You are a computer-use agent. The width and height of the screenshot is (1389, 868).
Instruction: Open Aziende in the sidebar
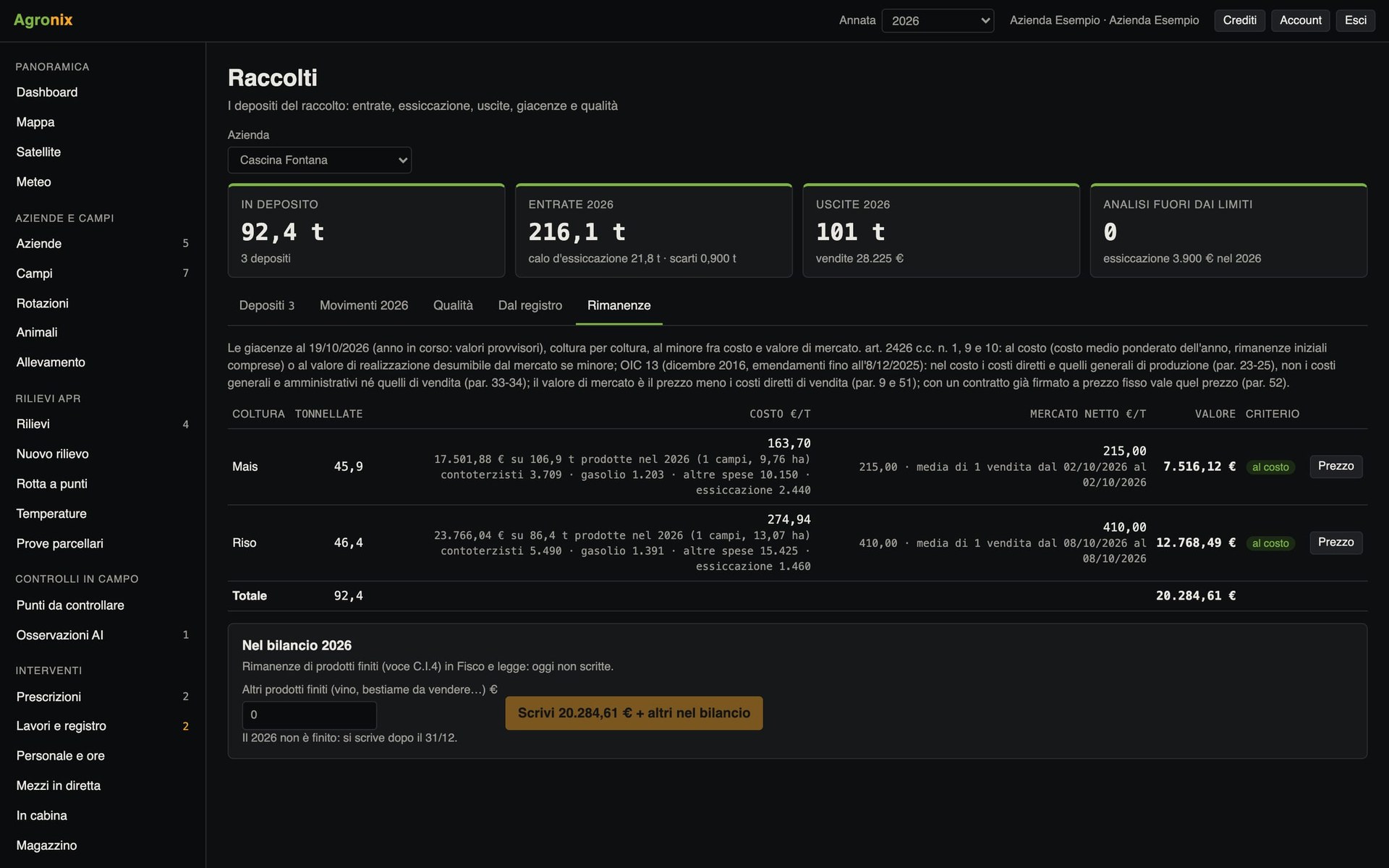(103, 244)
